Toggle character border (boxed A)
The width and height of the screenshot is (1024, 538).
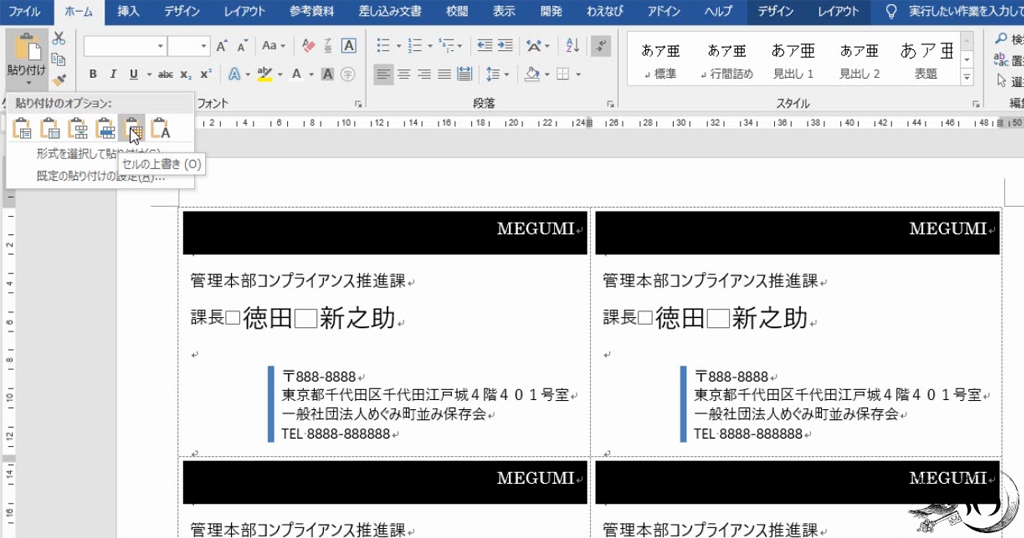tap(349, 46)
